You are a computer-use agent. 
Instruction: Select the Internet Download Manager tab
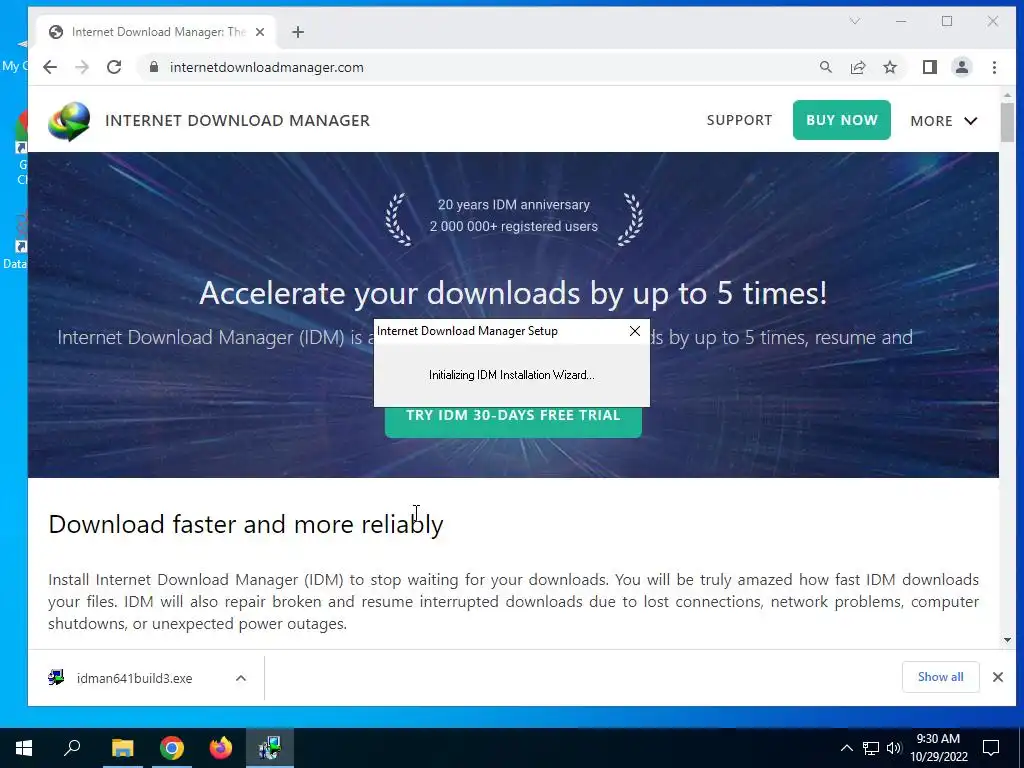click(155, 32)
